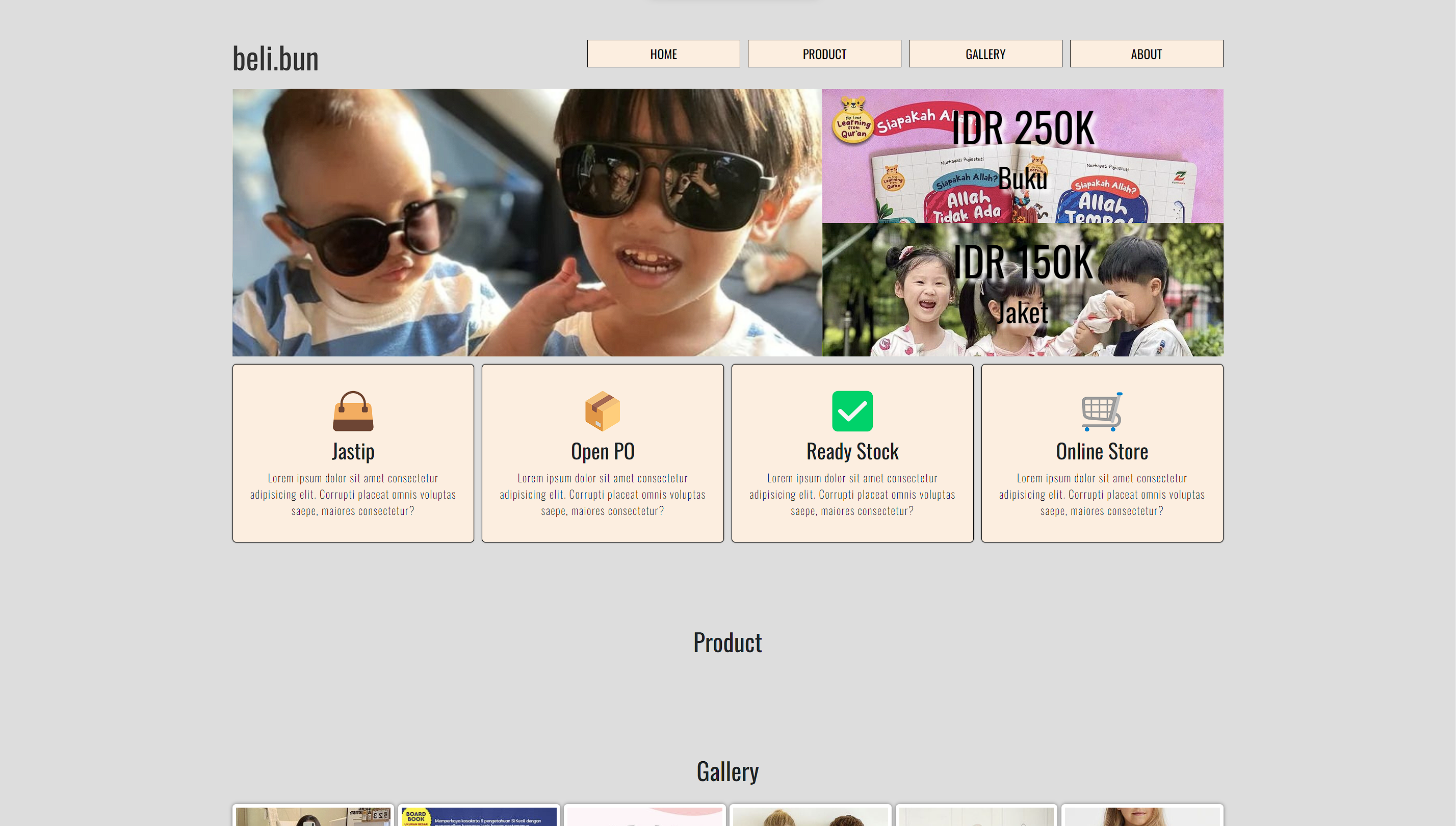Image resolution: width=1456 pixels, height=826 pixels.
Task: Click the cardboard box icon above Open PO
Action: click(603, 411)
